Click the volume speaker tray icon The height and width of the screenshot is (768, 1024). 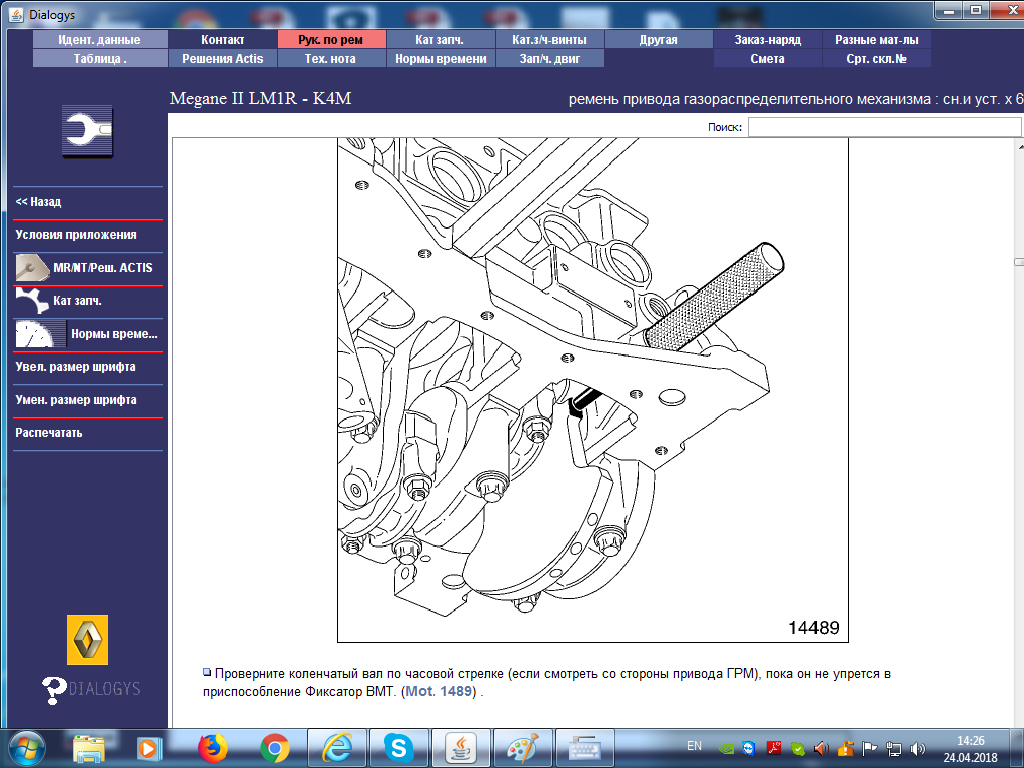[918, 749]
